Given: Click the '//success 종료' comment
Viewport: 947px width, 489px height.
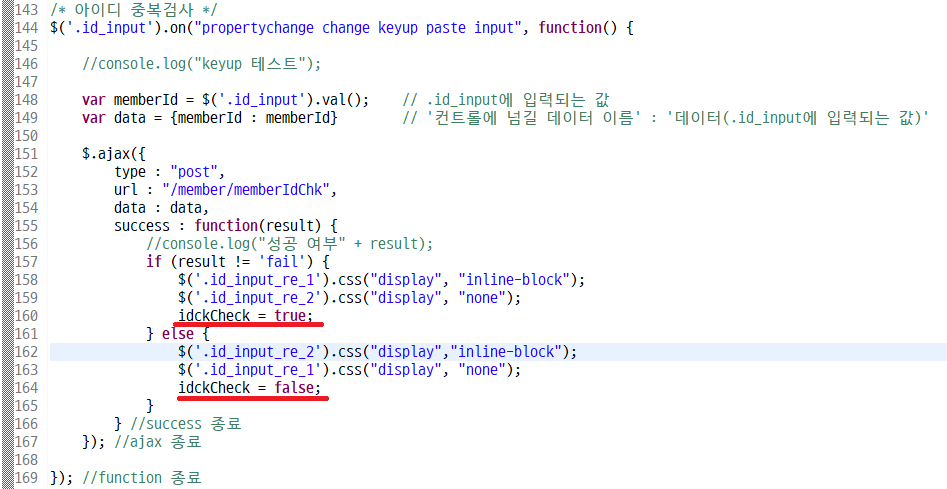Looking at the screenshot, I should (x=186, y=424).
